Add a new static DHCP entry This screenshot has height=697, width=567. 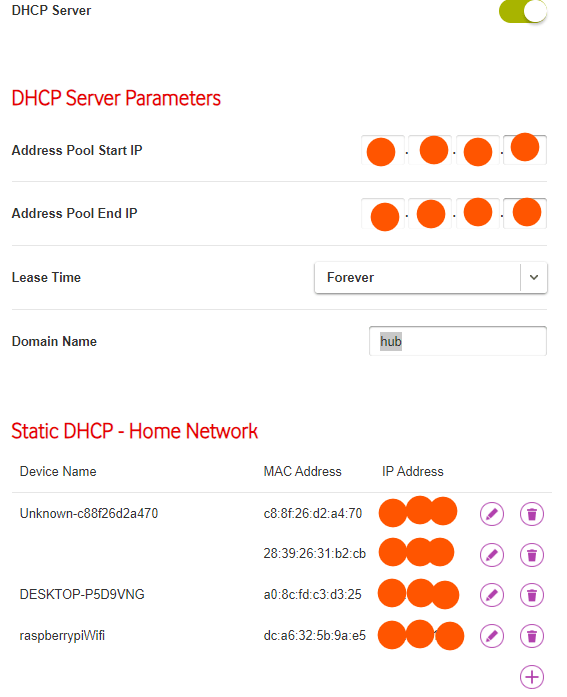click(x=532, y=677)
